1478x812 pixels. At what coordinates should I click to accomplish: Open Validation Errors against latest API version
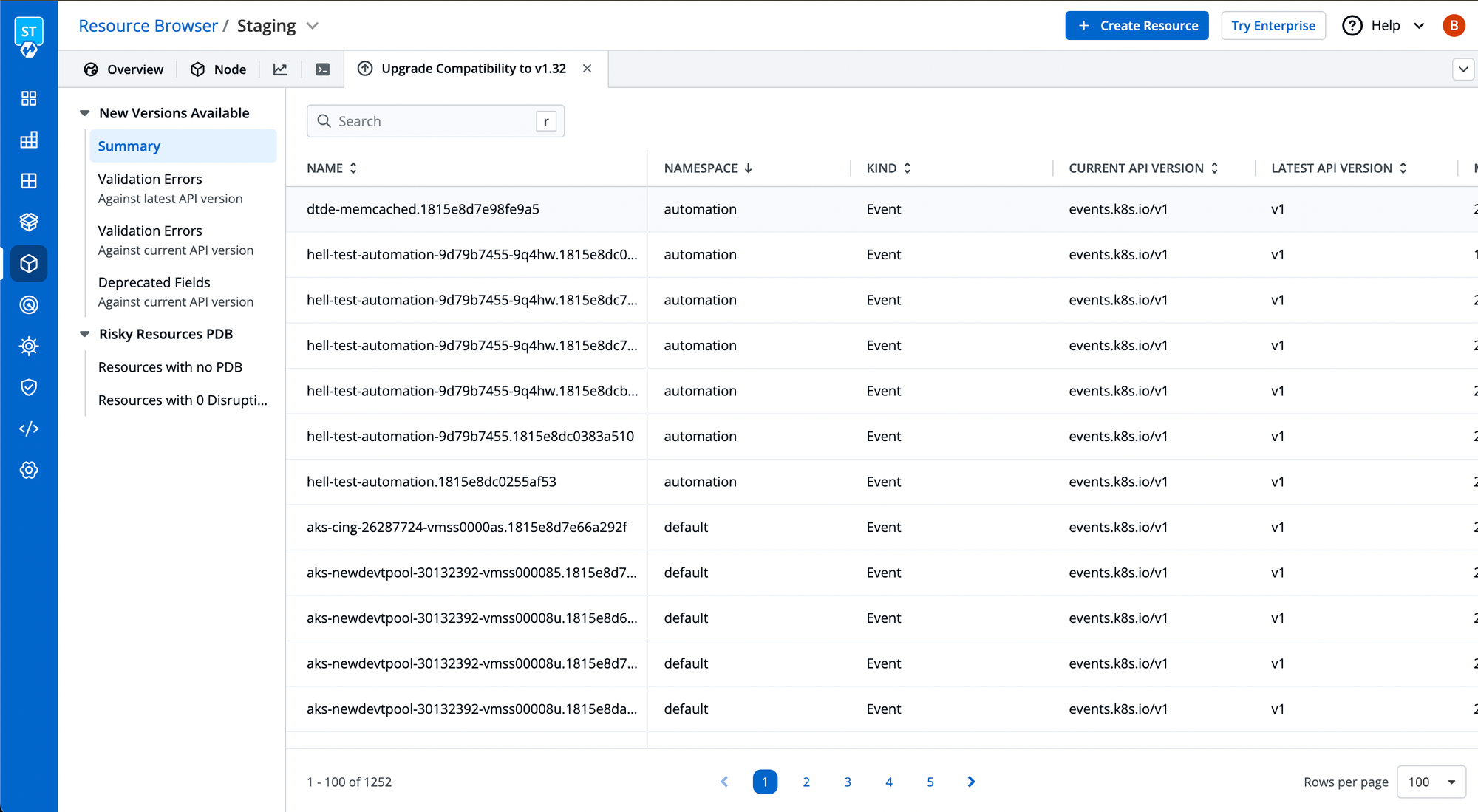pos(183,188)
